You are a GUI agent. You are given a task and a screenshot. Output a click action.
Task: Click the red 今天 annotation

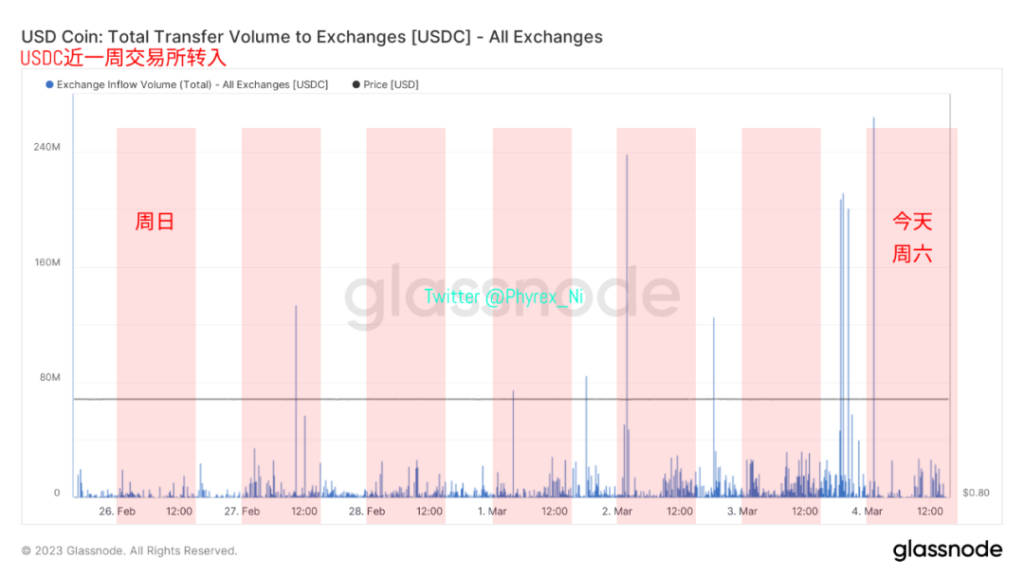[x=912, y=221]
